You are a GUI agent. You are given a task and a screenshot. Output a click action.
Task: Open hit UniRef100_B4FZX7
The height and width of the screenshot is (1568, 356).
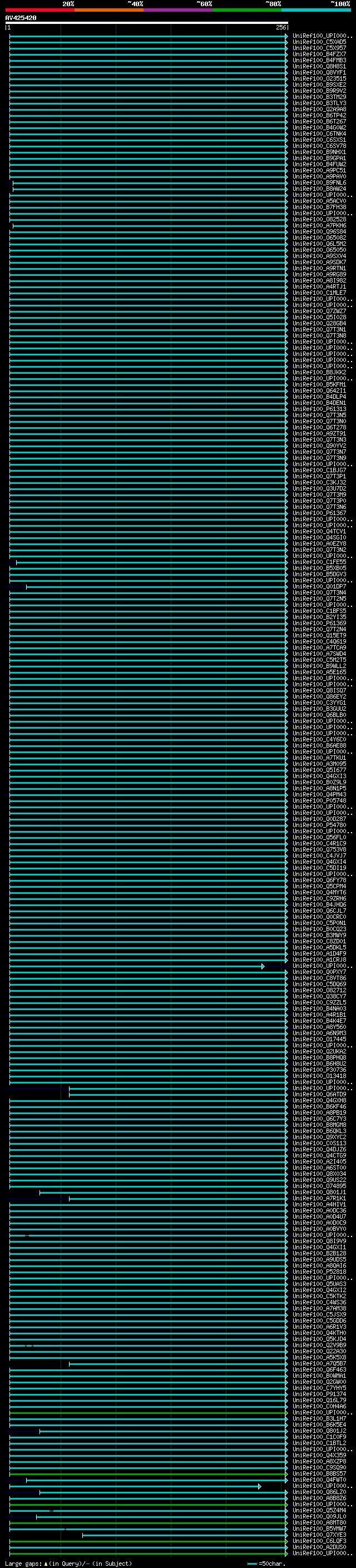[x=319, y=54]
